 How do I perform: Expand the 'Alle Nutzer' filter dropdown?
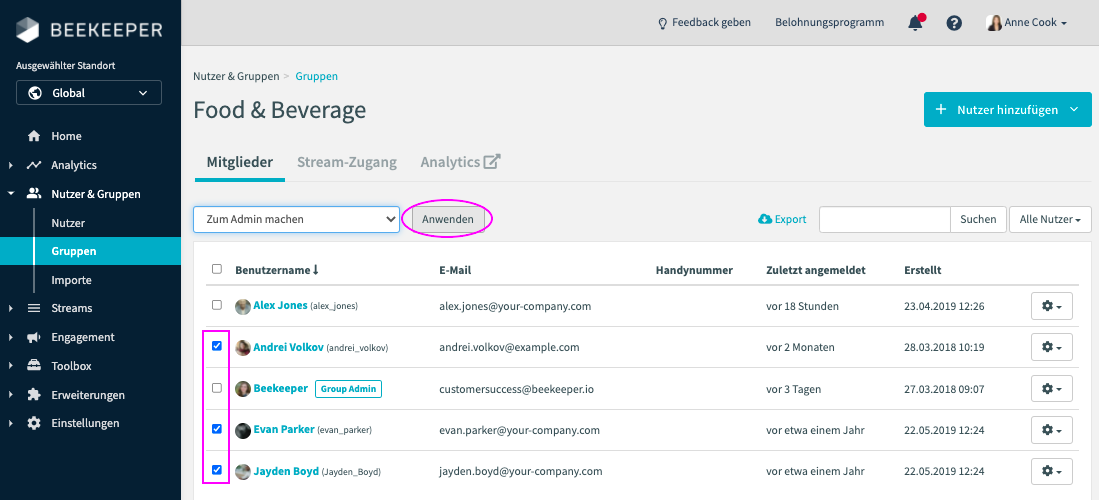[x=1049, y=219]
